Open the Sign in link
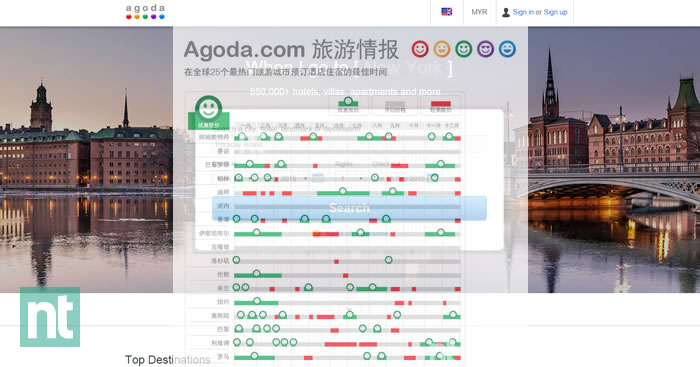This screenshot has width=700, height=367. point(523,12)
